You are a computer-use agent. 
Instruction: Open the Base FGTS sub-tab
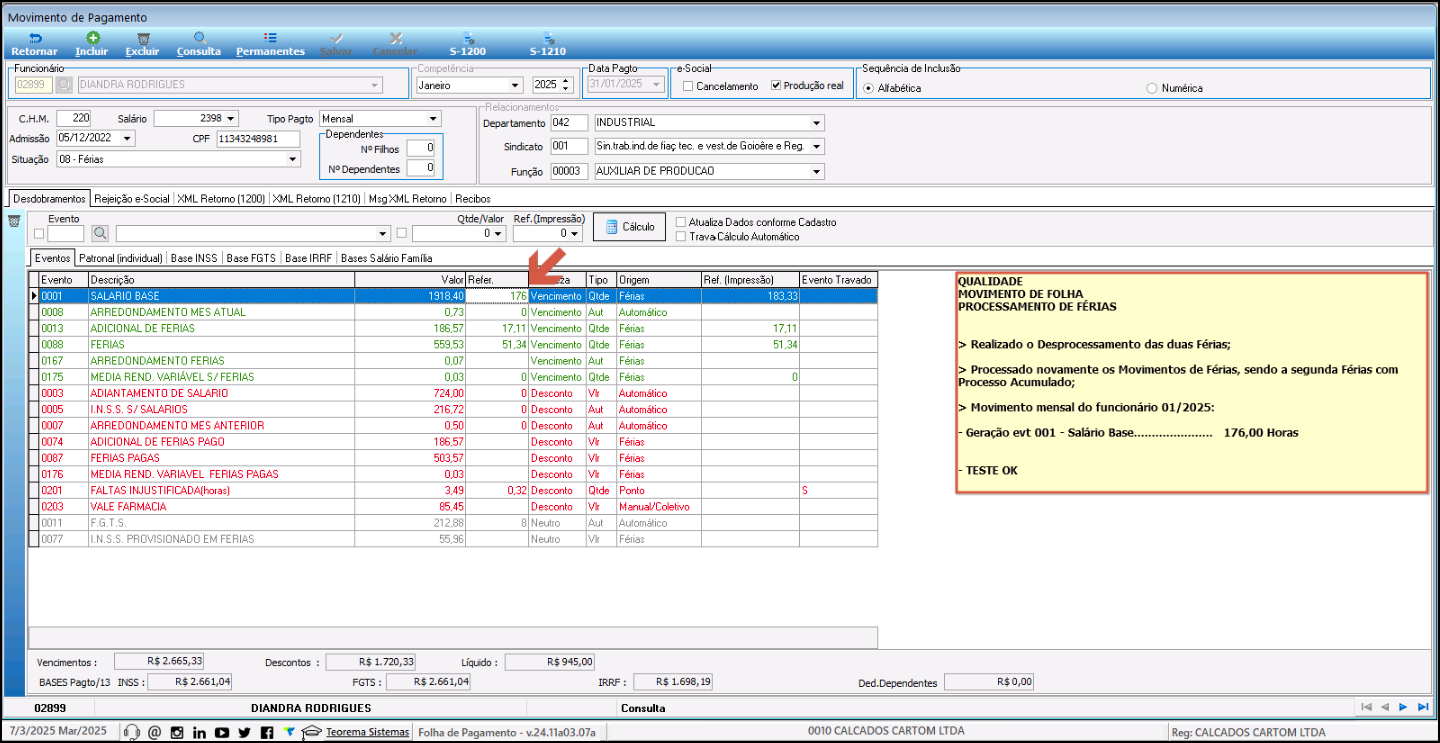coord(251,258)
